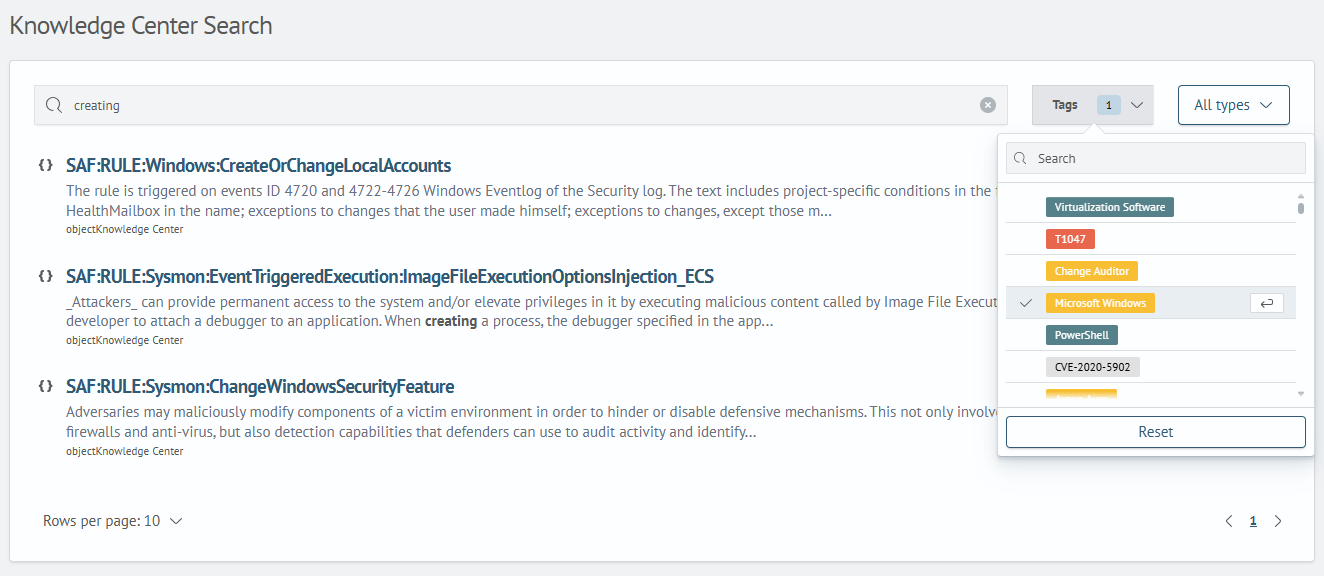The width and height of the screenshot is (1324, 576).
Task: Select the Change Auditor tag
Action: coord(1092,271)
